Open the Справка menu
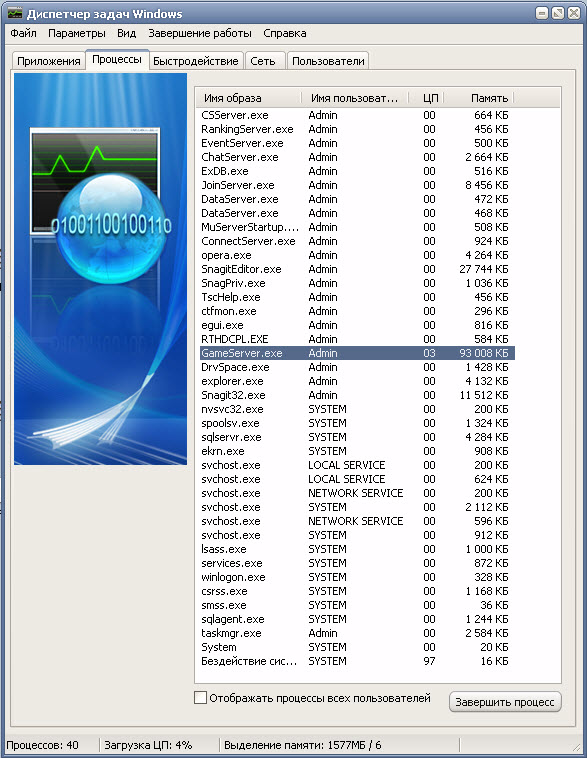Image resolution: width=587 pixels, height=758 pixels. [285, 33]
